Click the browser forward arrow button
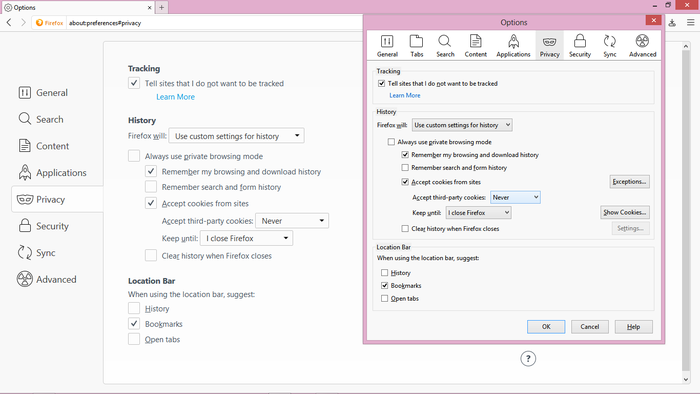 23,22
